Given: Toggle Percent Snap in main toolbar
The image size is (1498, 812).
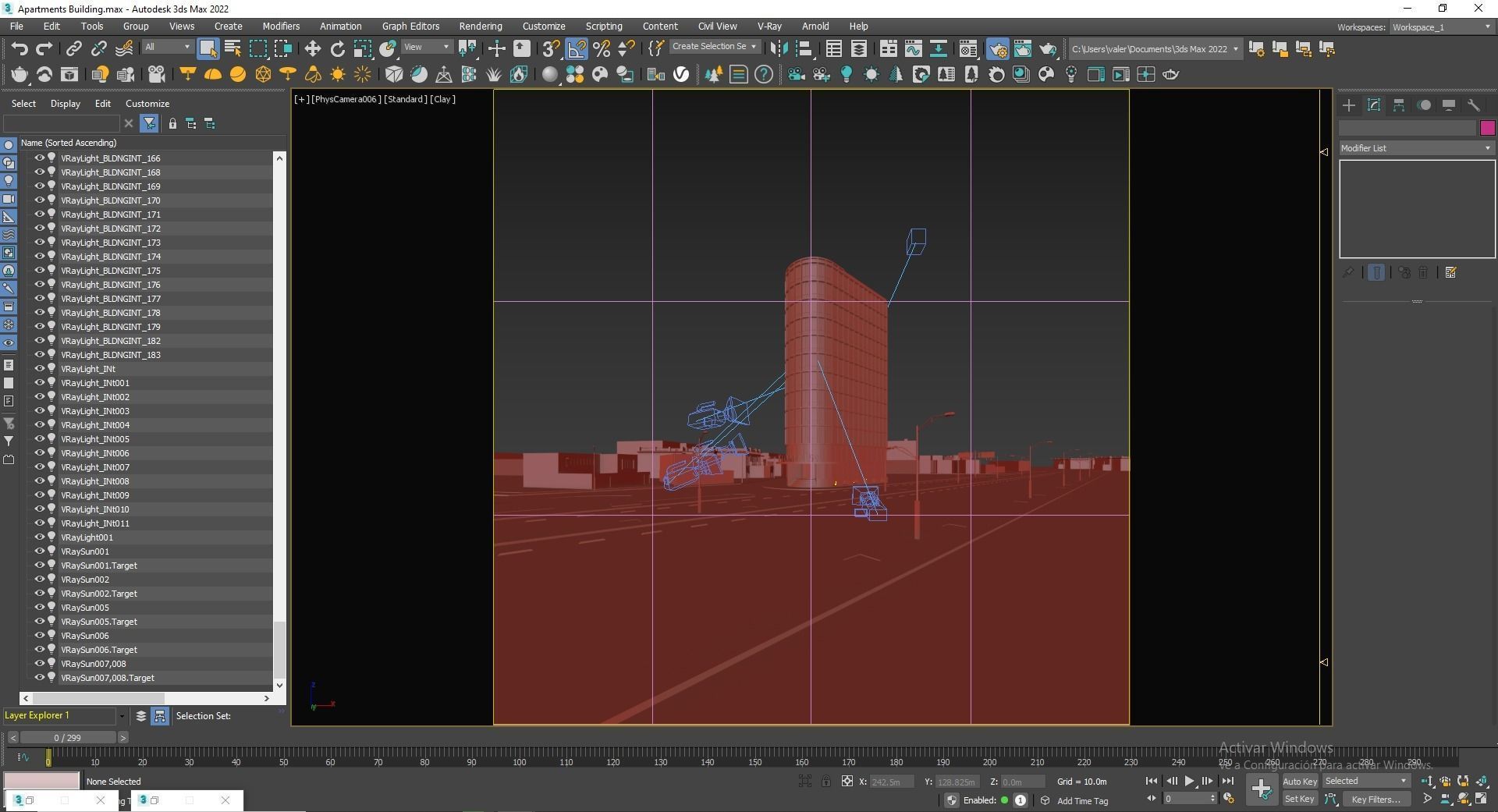Looking at the screenshot, I should [x=601, y=48].
